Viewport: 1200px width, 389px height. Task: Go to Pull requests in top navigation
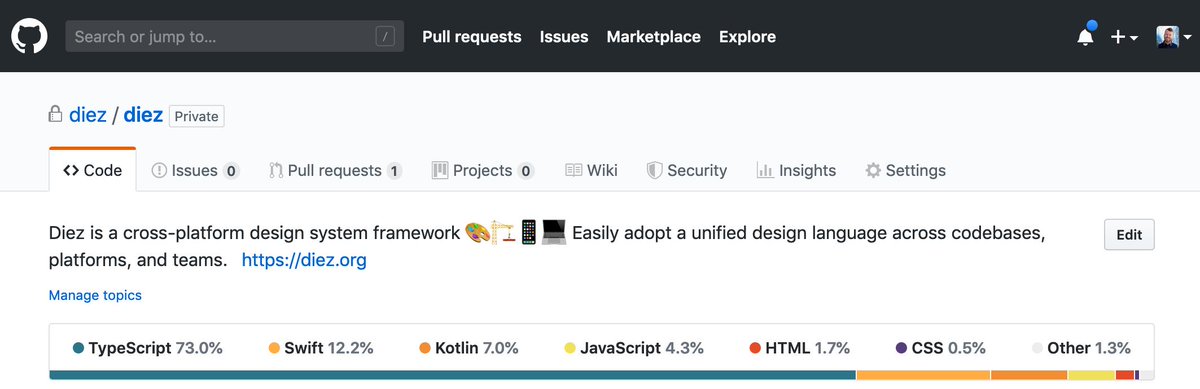[x=472, y=37]
